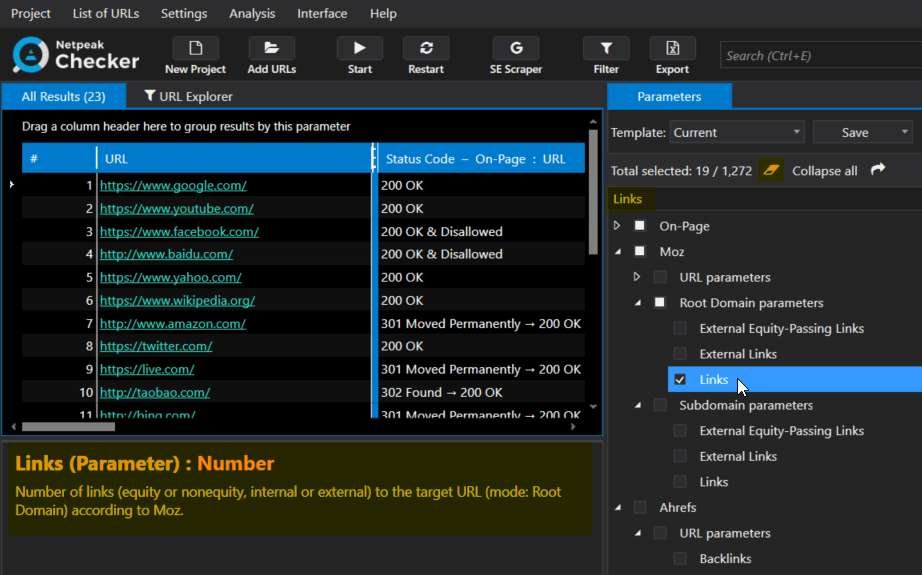Sort by the URL column header

coord(234,159)
